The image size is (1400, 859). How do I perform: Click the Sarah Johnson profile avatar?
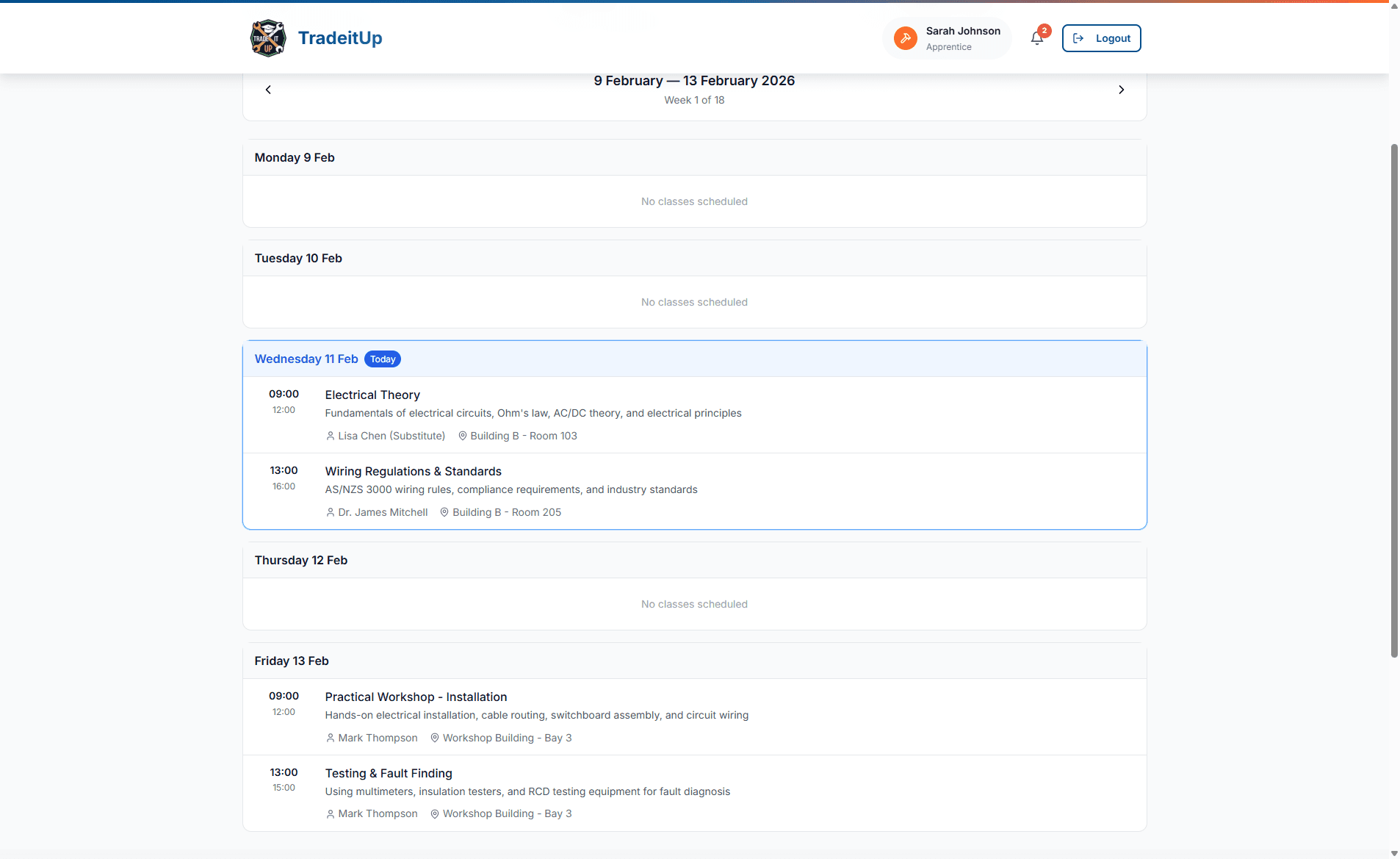[906, 37]
